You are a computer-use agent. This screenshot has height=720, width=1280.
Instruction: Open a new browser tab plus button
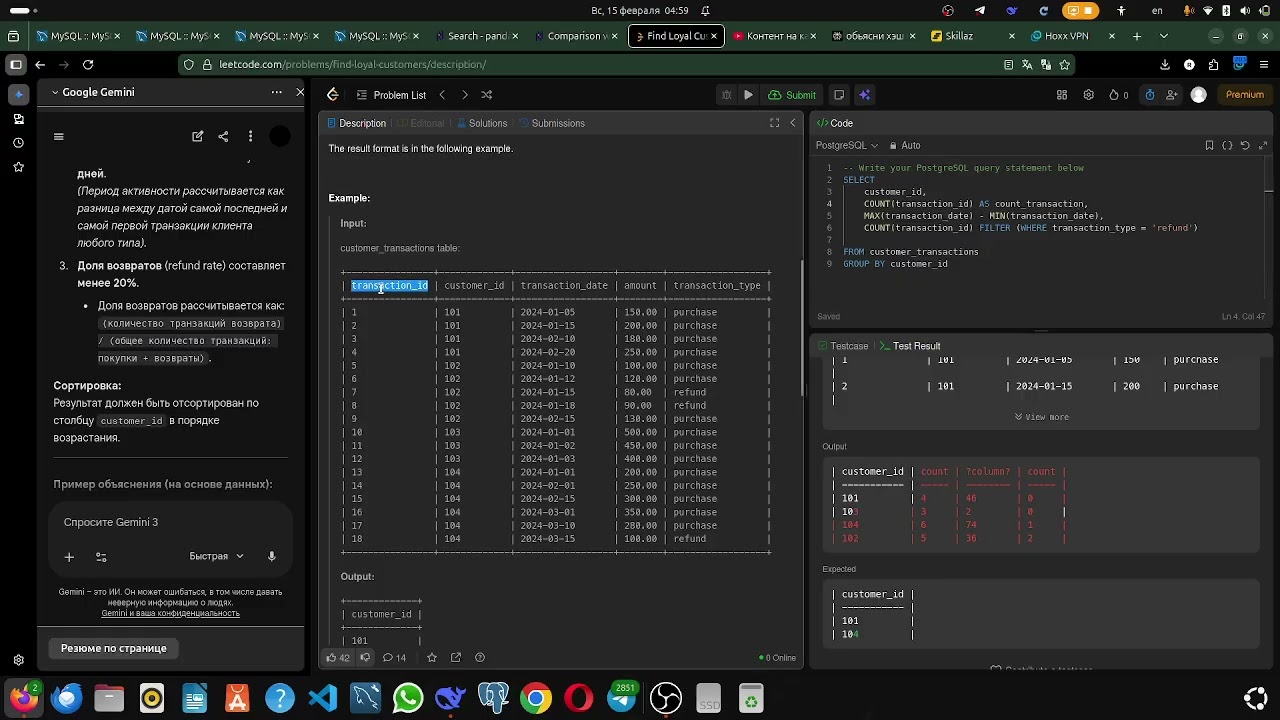pos(1137,36)
